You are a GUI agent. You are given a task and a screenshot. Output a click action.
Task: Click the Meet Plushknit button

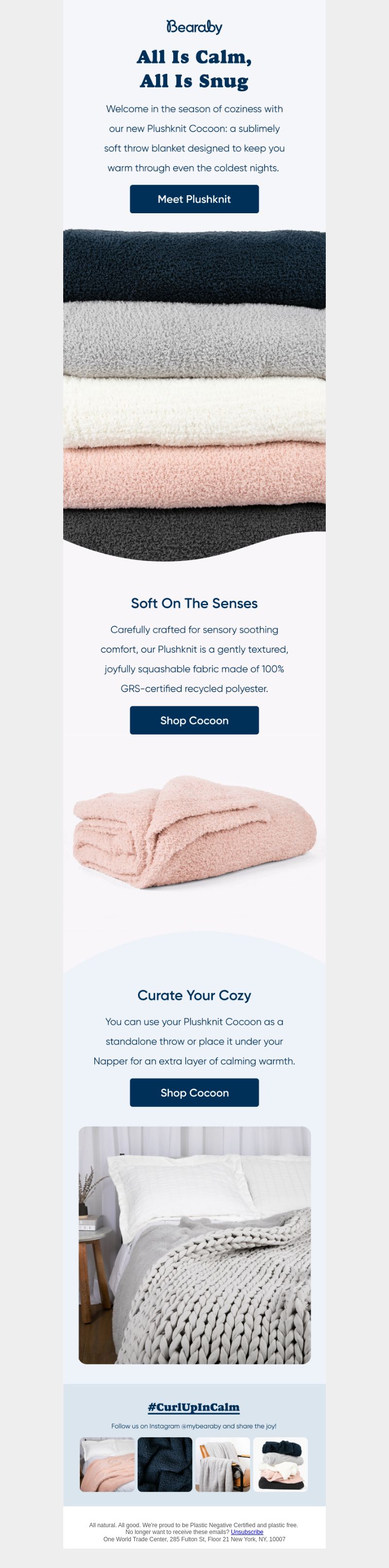pos(194,199)
